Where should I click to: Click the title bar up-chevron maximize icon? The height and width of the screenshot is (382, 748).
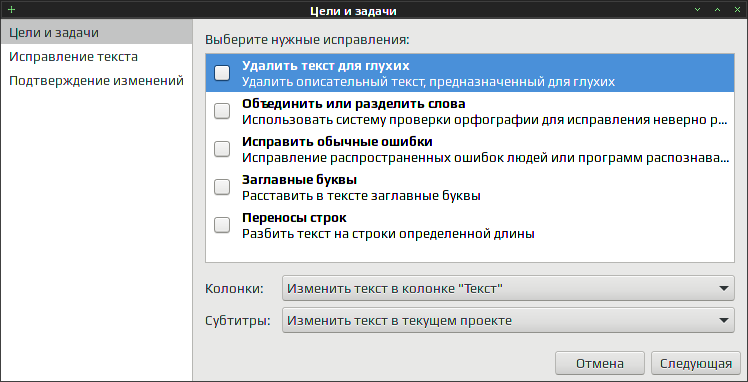pyautogui.click(x=717, y=10)
